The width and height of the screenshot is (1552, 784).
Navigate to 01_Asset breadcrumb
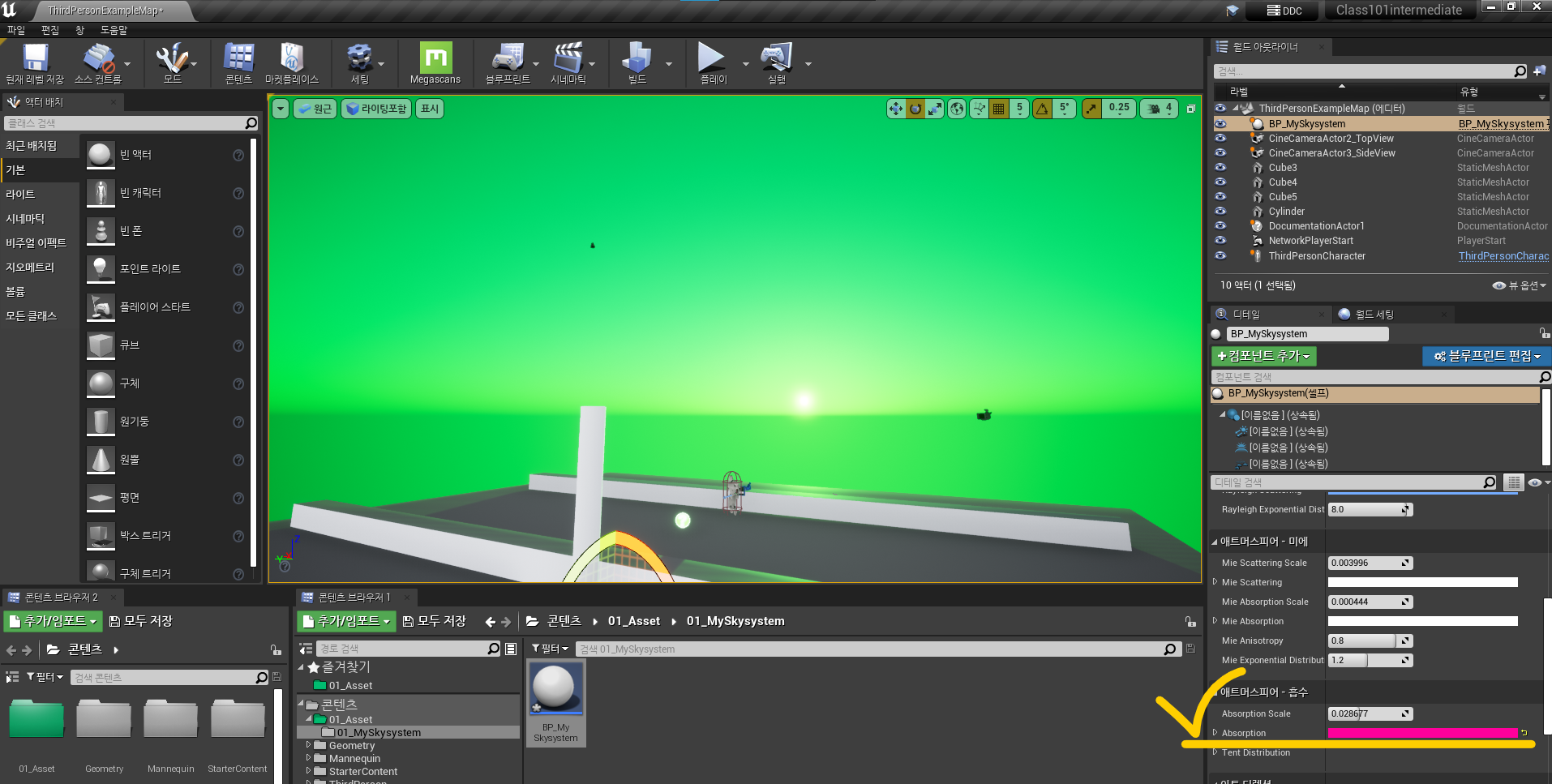(634, 621)
